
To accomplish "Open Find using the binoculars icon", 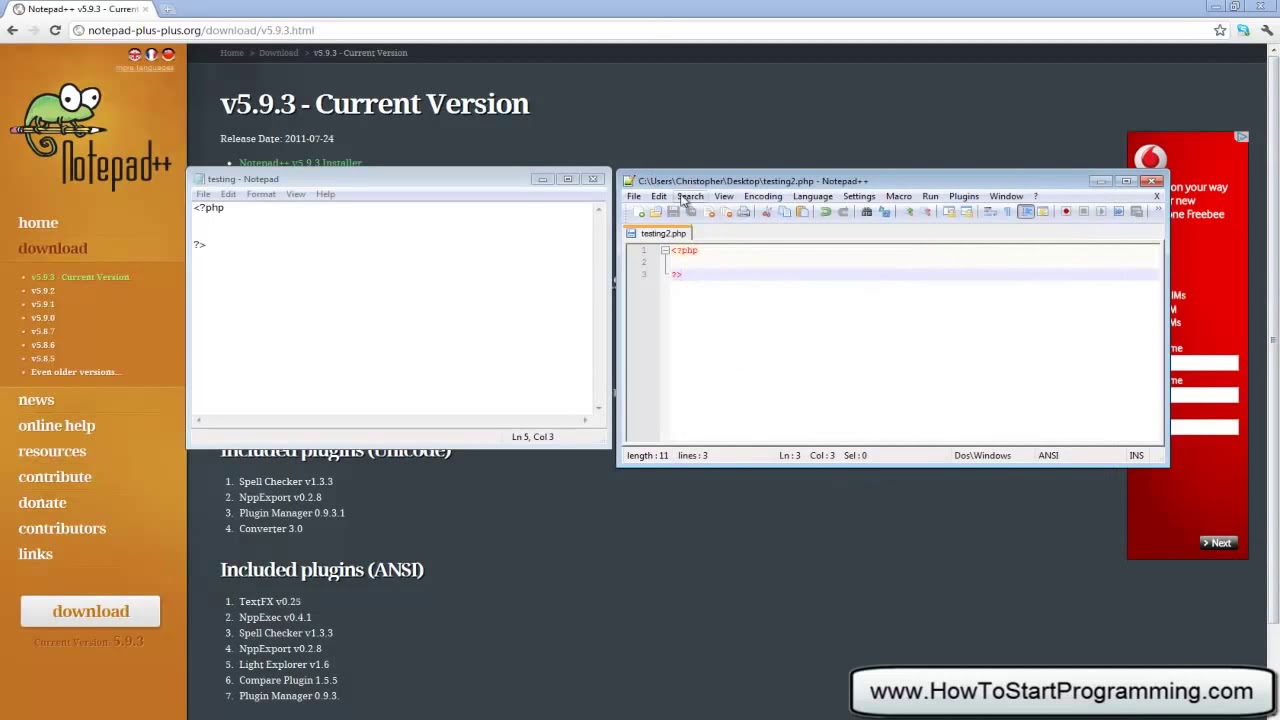I will coord(866,212).
